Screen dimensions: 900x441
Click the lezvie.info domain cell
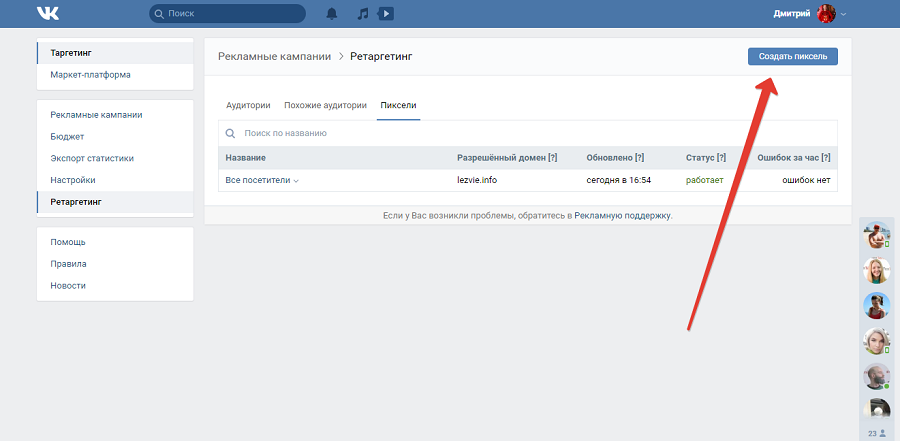(x=477, y=180)
